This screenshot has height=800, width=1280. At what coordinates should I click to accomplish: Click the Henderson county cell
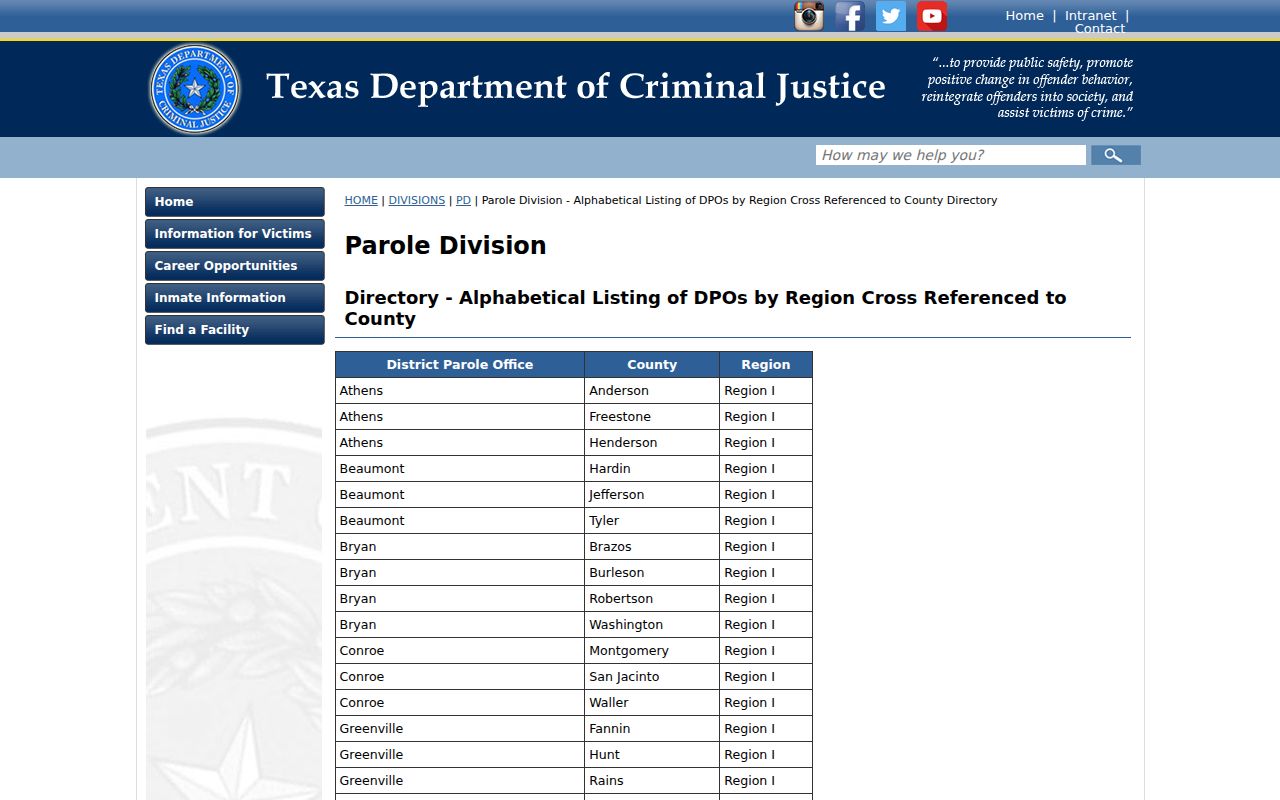click(652, 443)
